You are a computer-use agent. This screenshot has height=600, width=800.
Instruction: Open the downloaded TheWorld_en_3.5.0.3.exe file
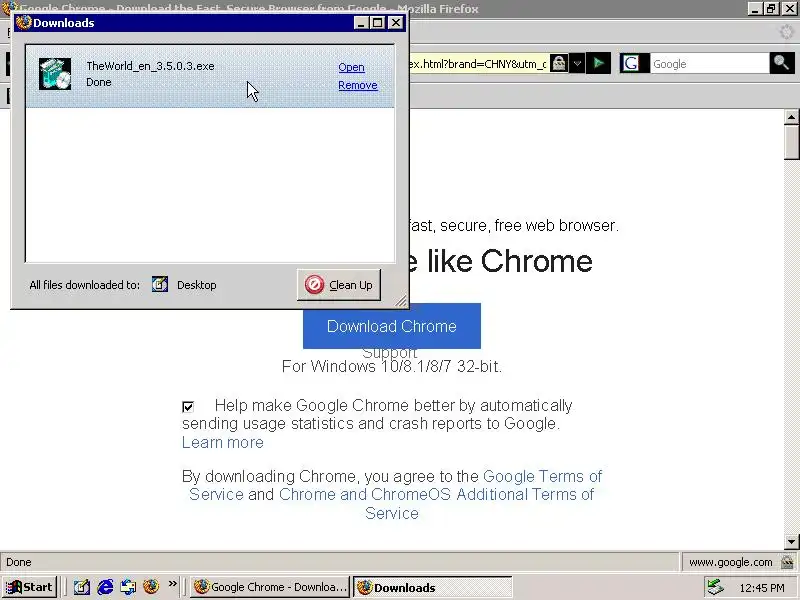tap(351, 67)
